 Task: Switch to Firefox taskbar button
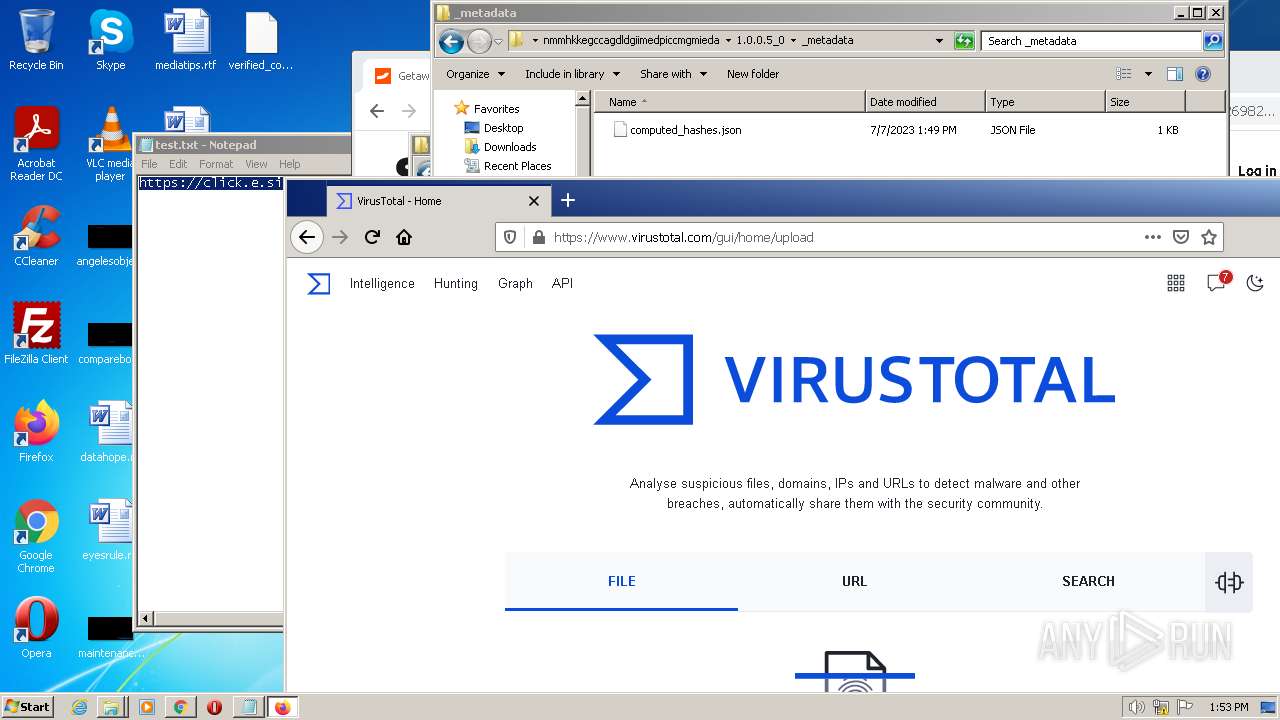(x=282, y=707)
